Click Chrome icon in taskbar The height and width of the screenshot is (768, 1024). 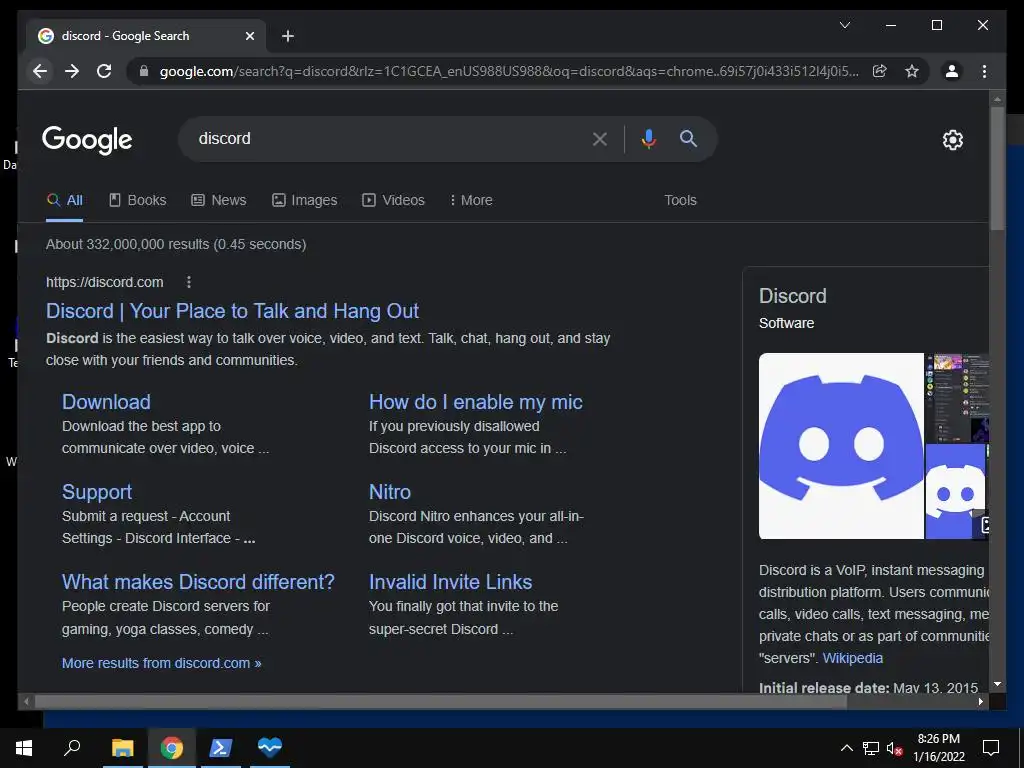[172, 748]
